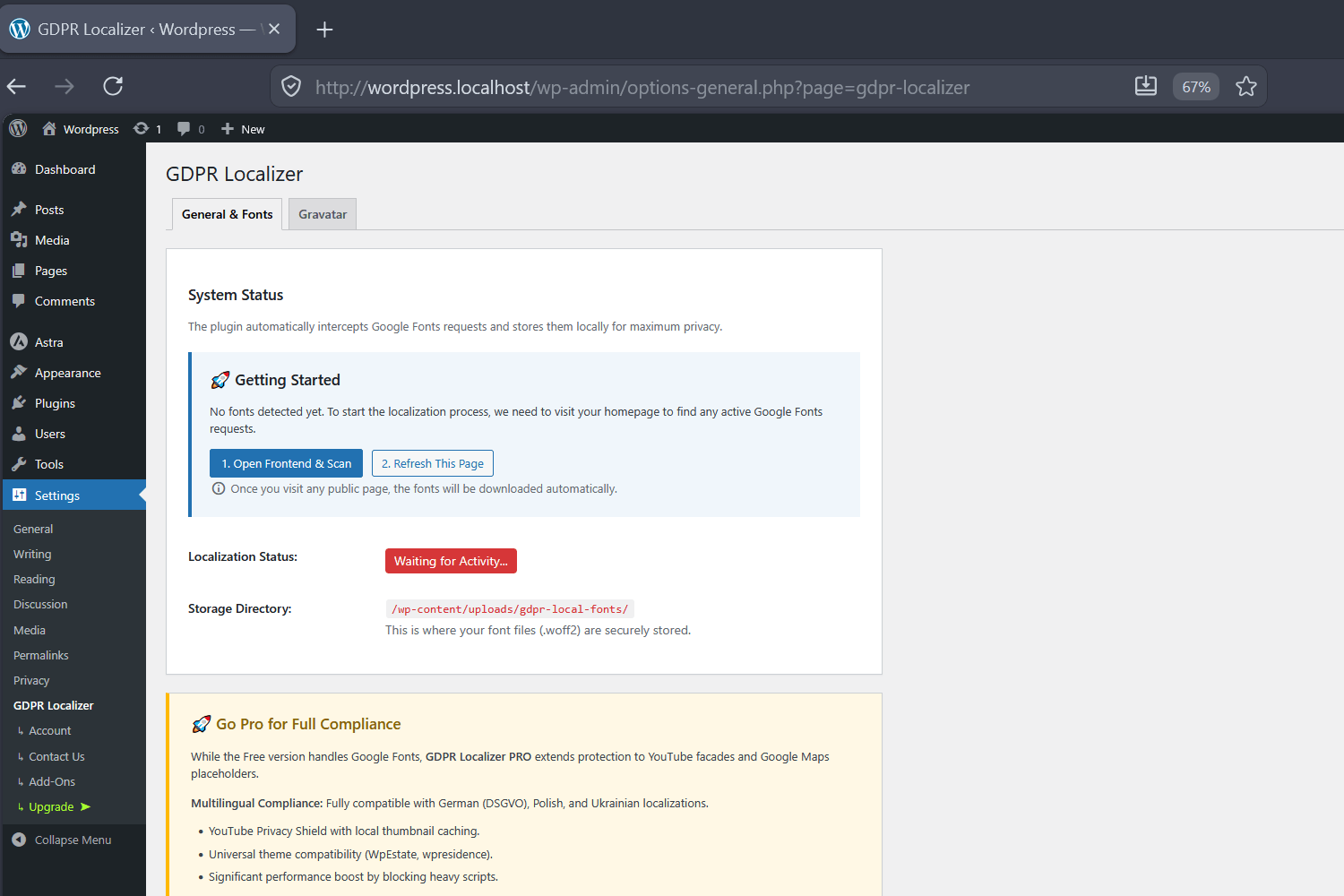Image resolution: width=1344 pixels, height=896 pixels.
Task: Click the browser forward arrow
Action: coord(65,86)
